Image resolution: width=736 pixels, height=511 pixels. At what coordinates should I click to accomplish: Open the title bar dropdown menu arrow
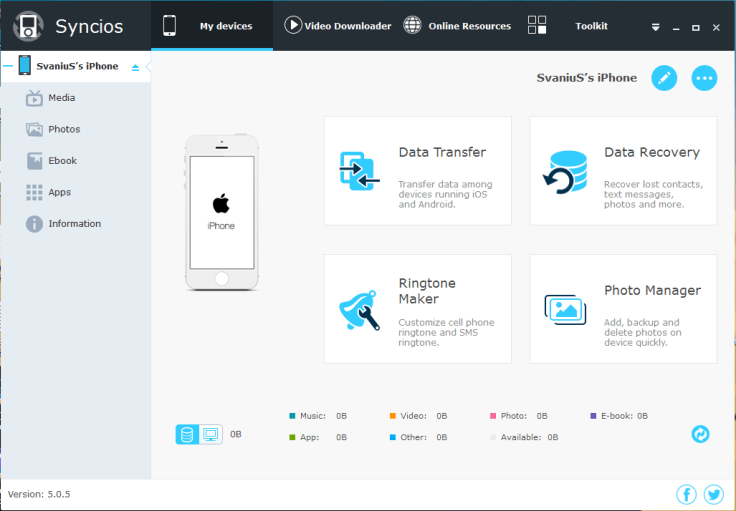pos(655,27)
